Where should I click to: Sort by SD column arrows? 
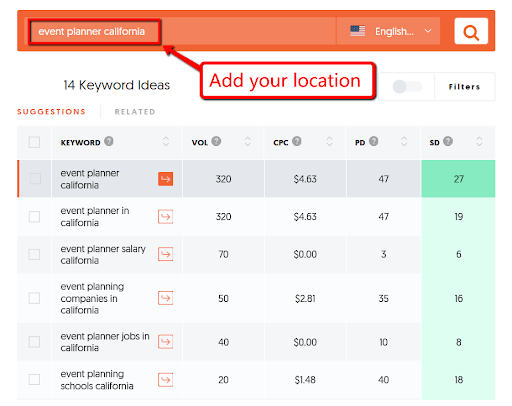coord(479,142)
